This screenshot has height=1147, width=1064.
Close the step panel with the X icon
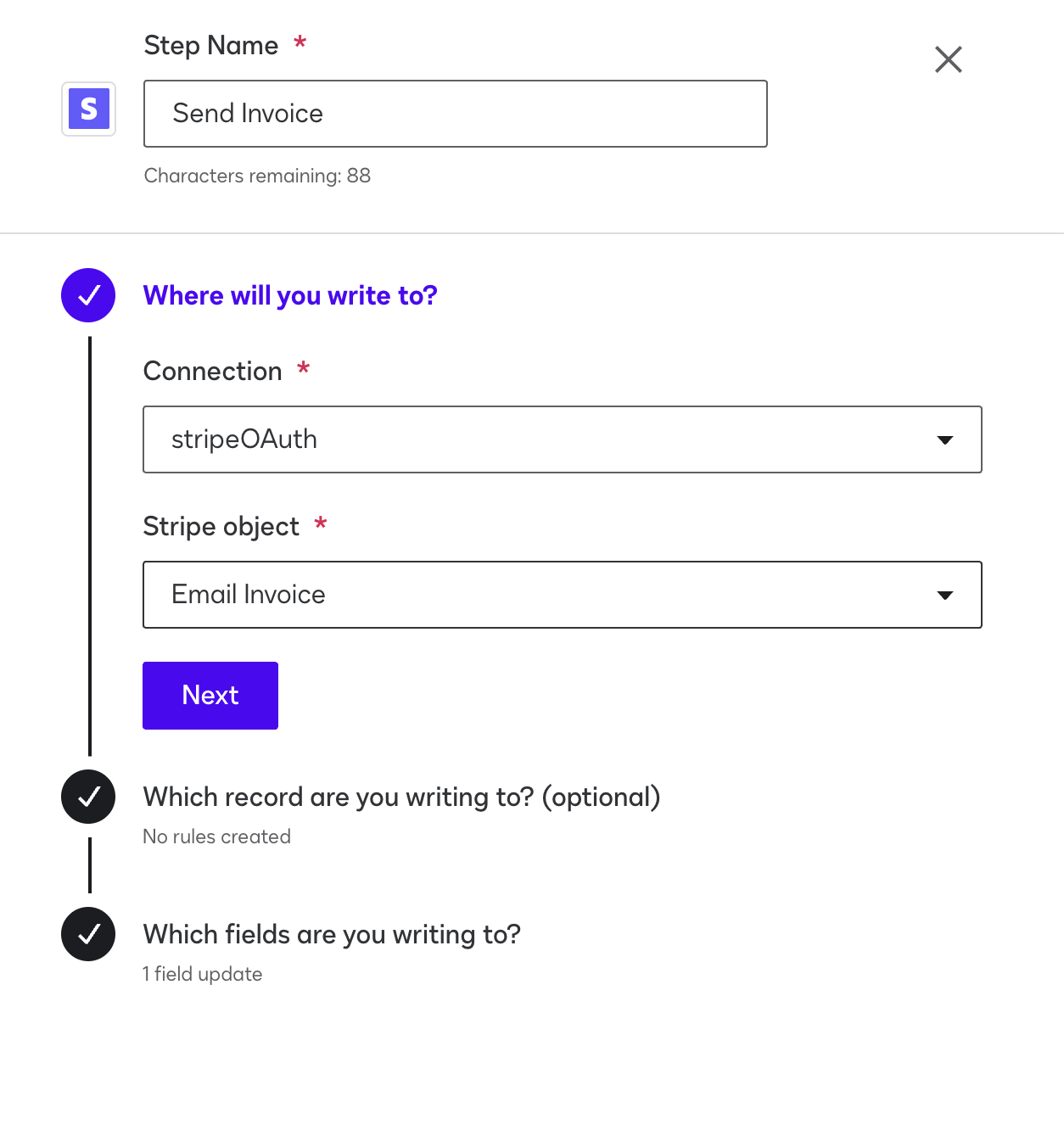(948, 59)
